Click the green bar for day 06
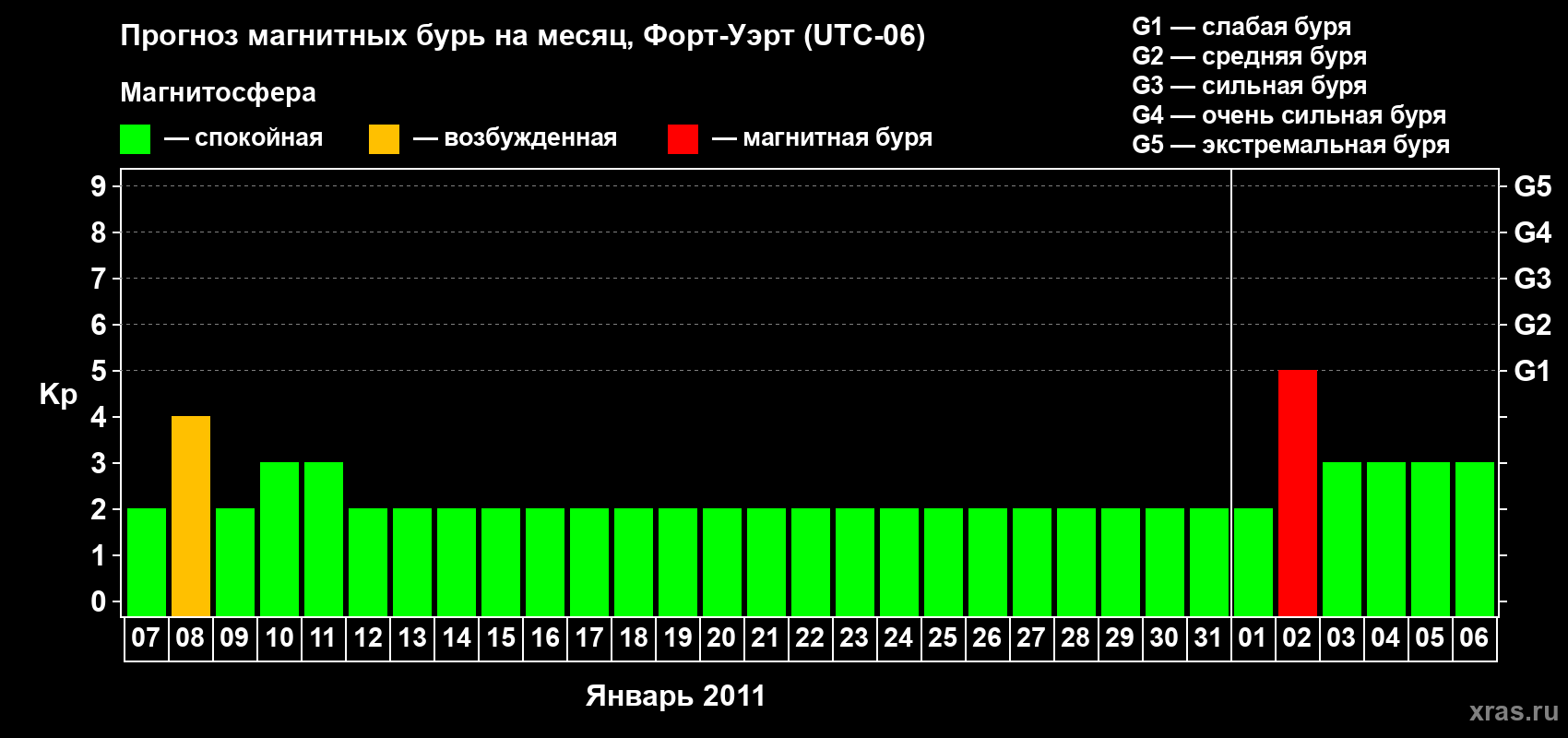1568x738 pixels. click(1475, 540)
